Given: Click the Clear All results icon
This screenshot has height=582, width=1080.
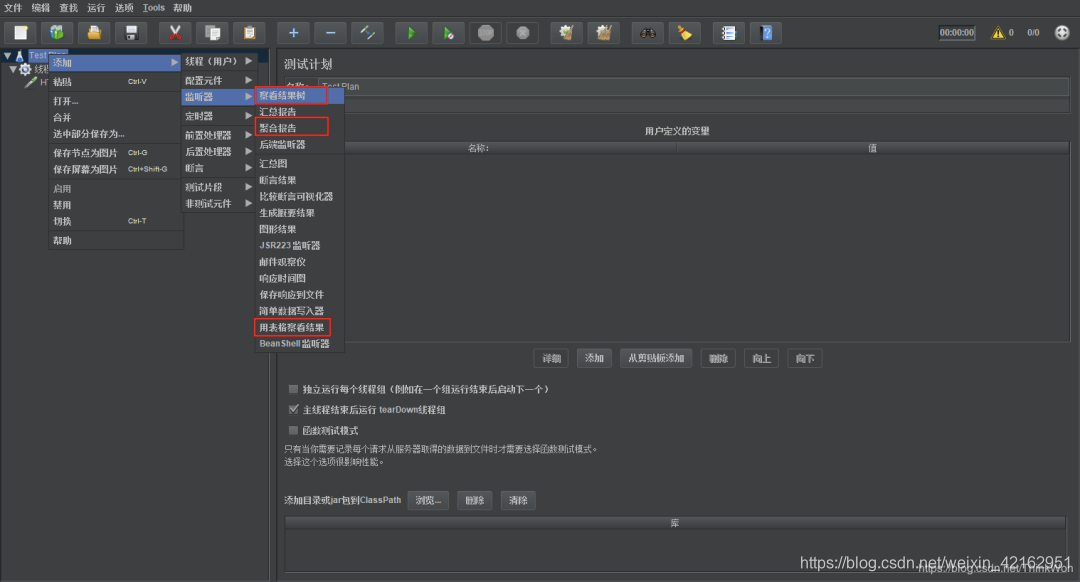Looking at the screenshot, I should 603,32.
